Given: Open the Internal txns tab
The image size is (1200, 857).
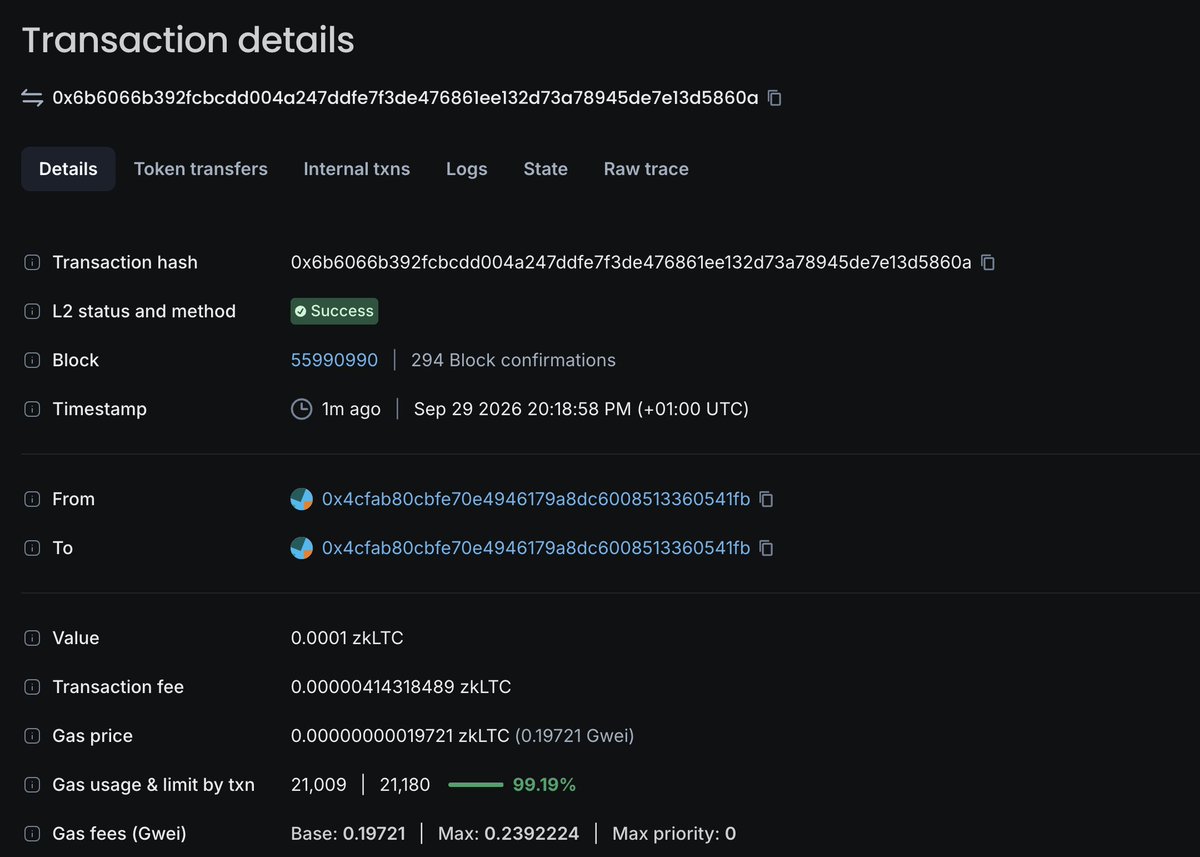Looking at the screenshot, I should (x=357, y=169).
